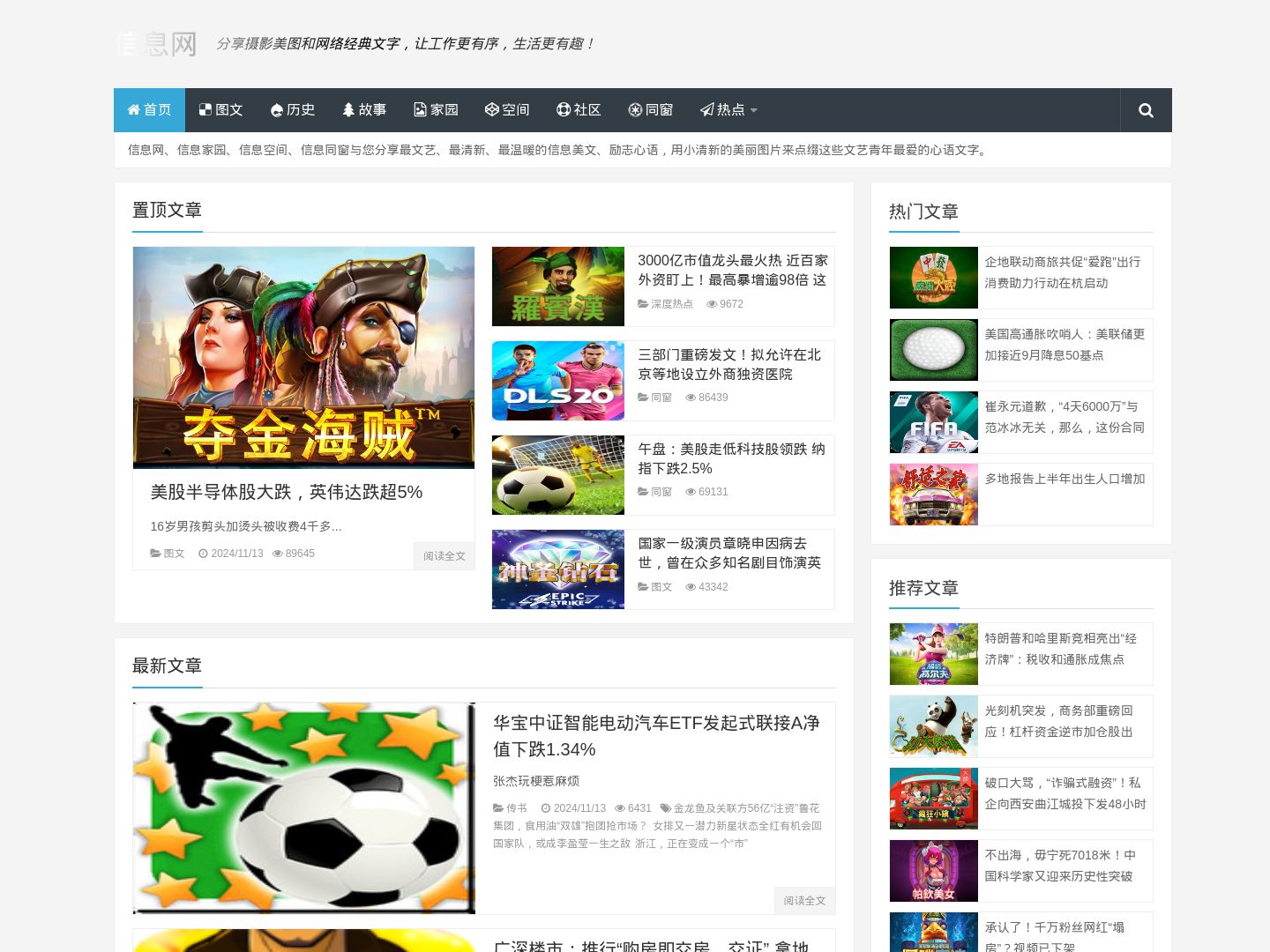Select 故事 in the navigation bar
Viewport: 1270px width, 952px height.
click(x=364, y=110)
